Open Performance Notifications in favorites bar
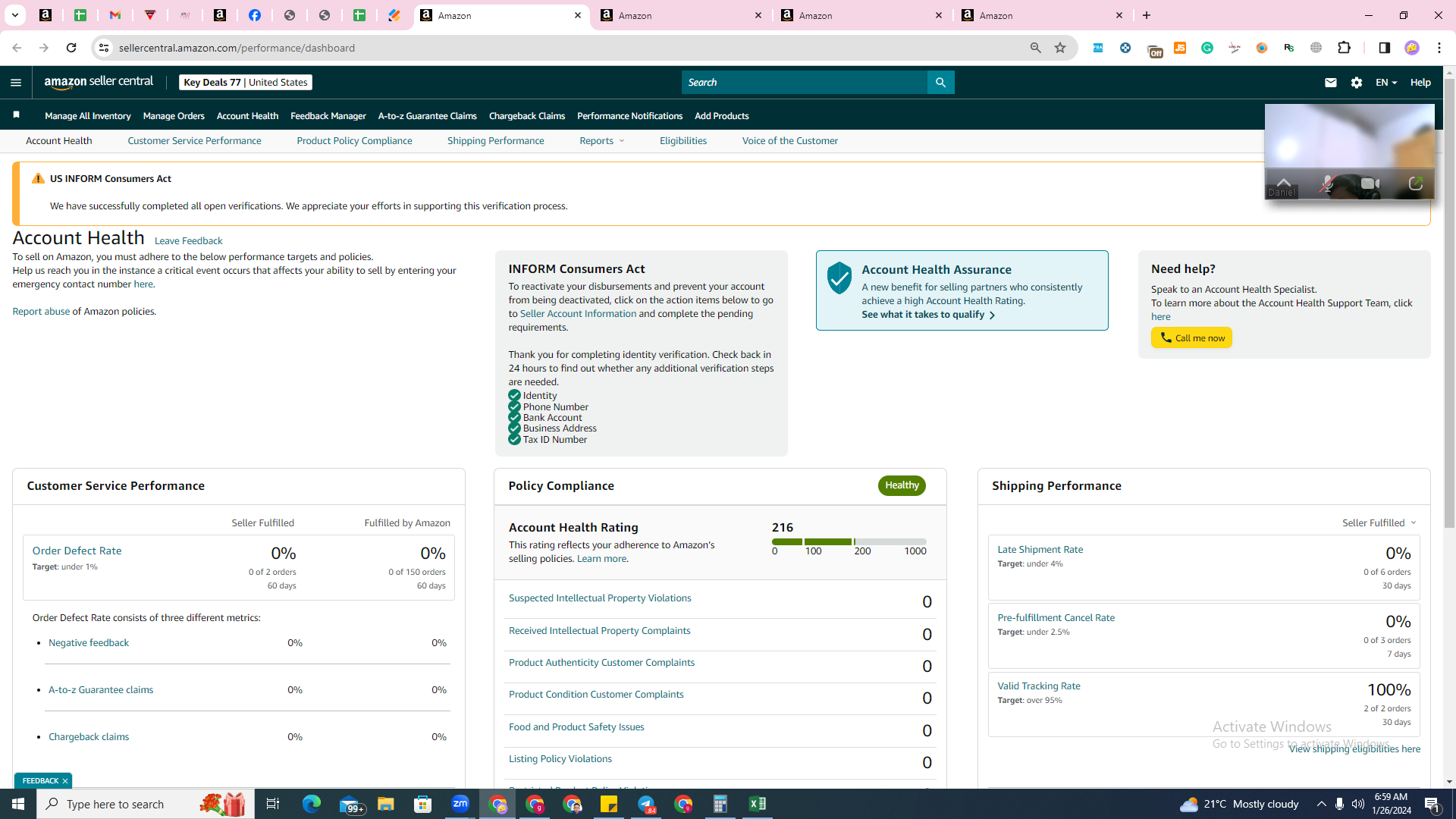The image size is (1456, 819). (630, 116)
